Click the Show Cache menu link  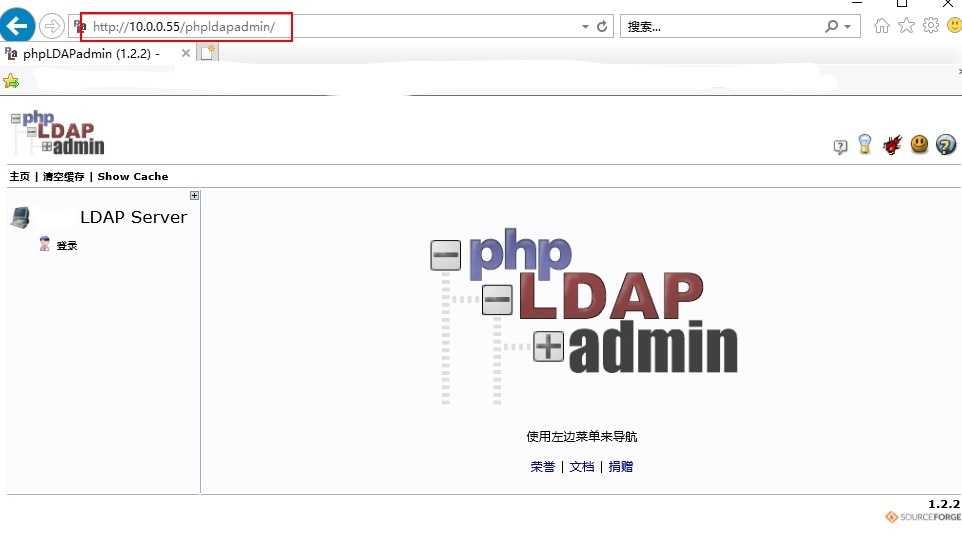point(133,177)
